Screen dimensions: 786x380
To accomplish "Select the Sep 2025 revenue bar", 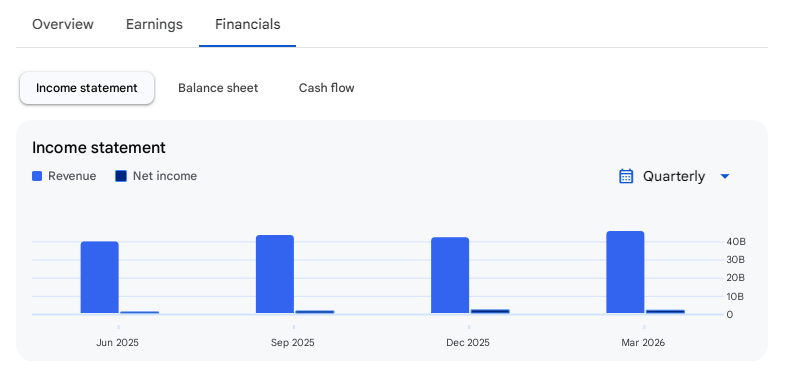I will pos(275,274).
